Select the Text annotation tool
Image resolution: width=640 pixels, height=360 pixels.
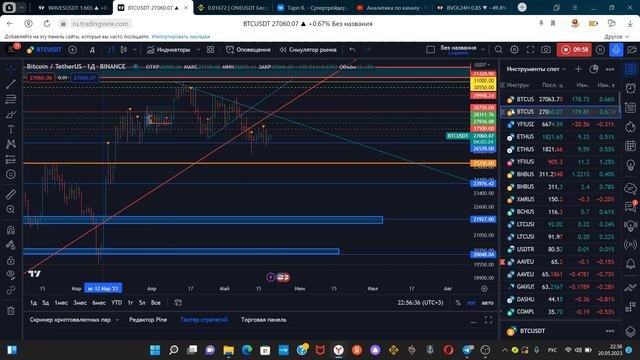[11, 129]
